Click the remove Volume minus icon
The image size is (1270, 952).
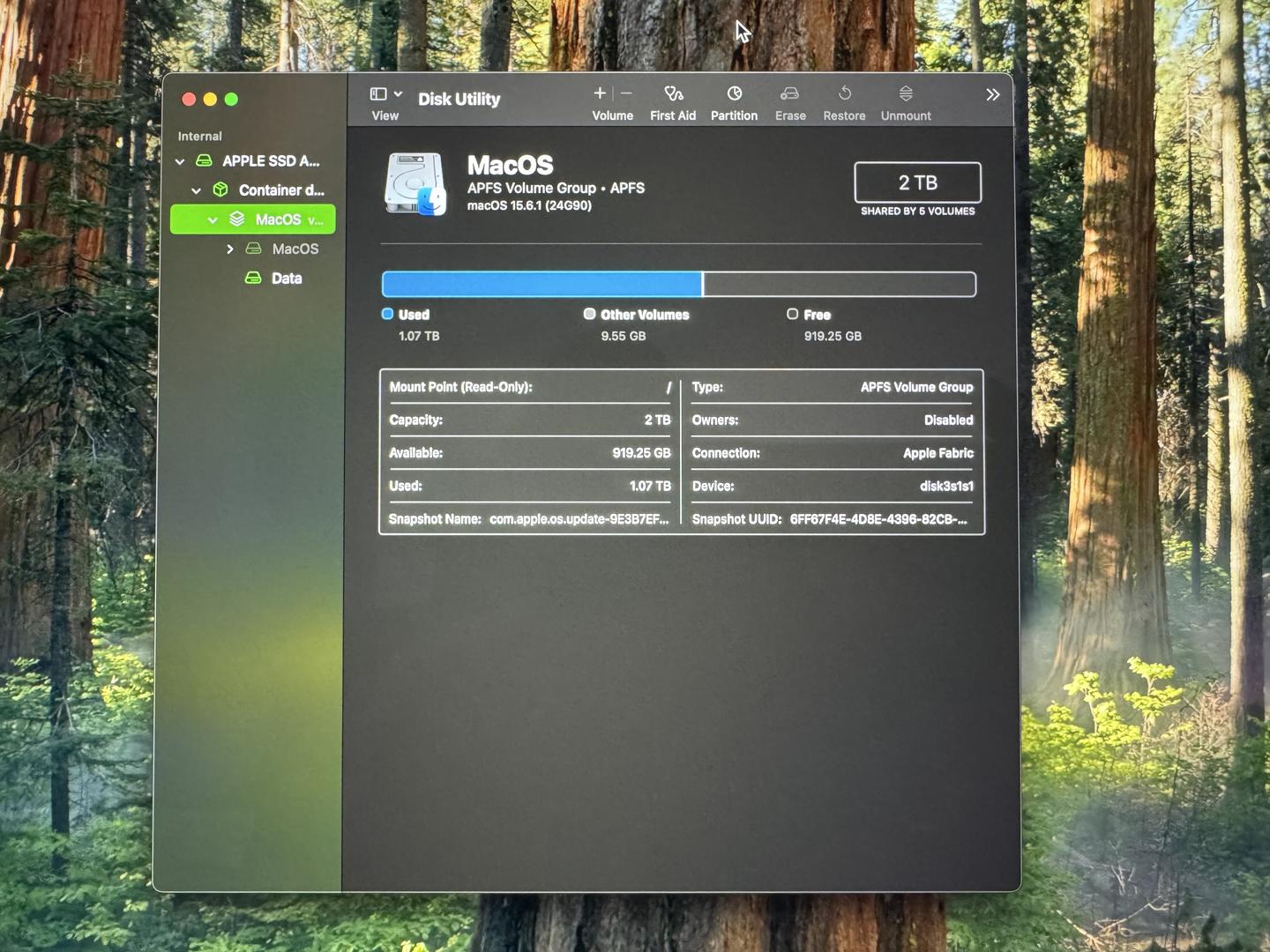[x=626, y=93]
